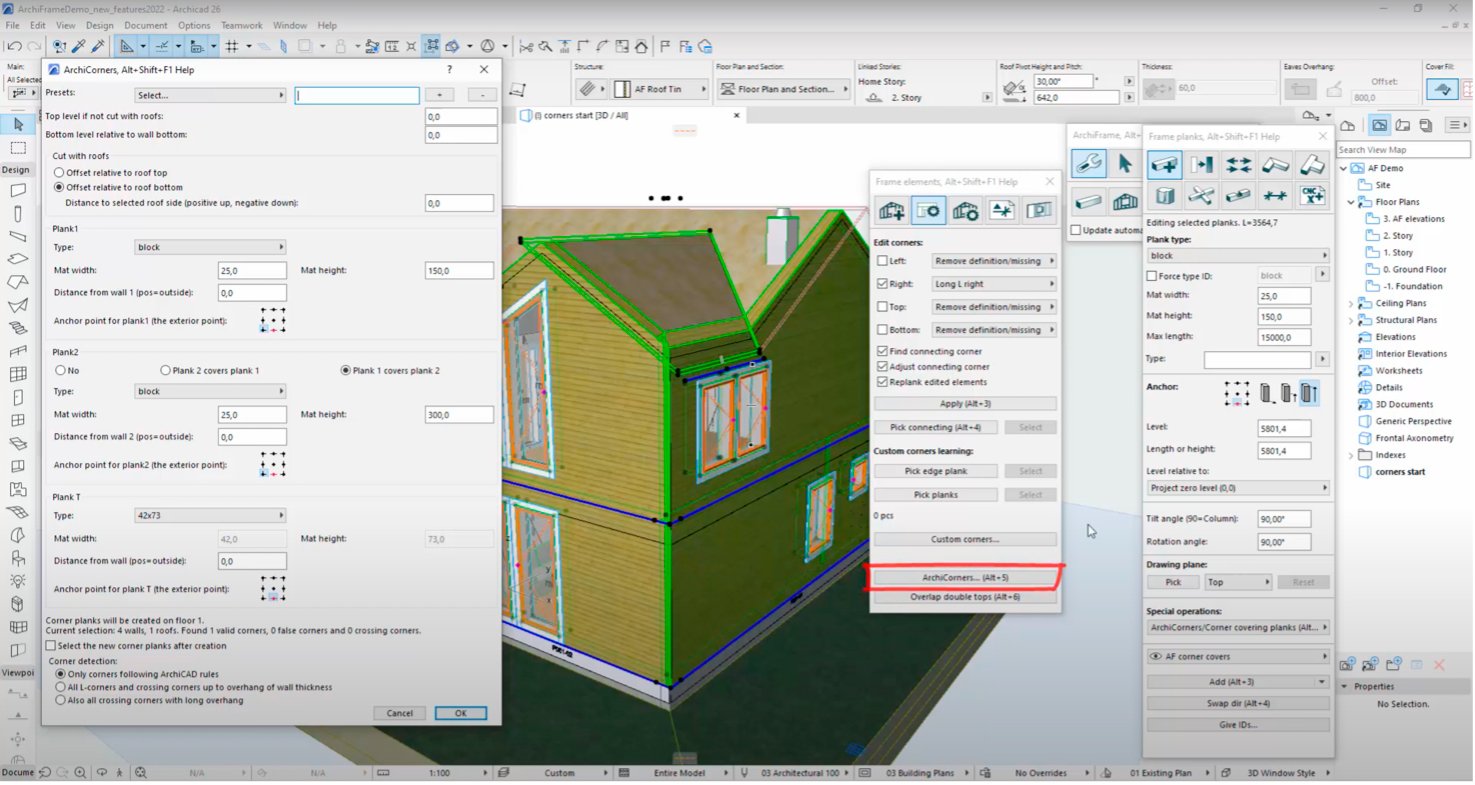Click the opposing arrows icon in Frame planks
The height and width of the screenshot is (785, 1475).
tap(1238, 165)
